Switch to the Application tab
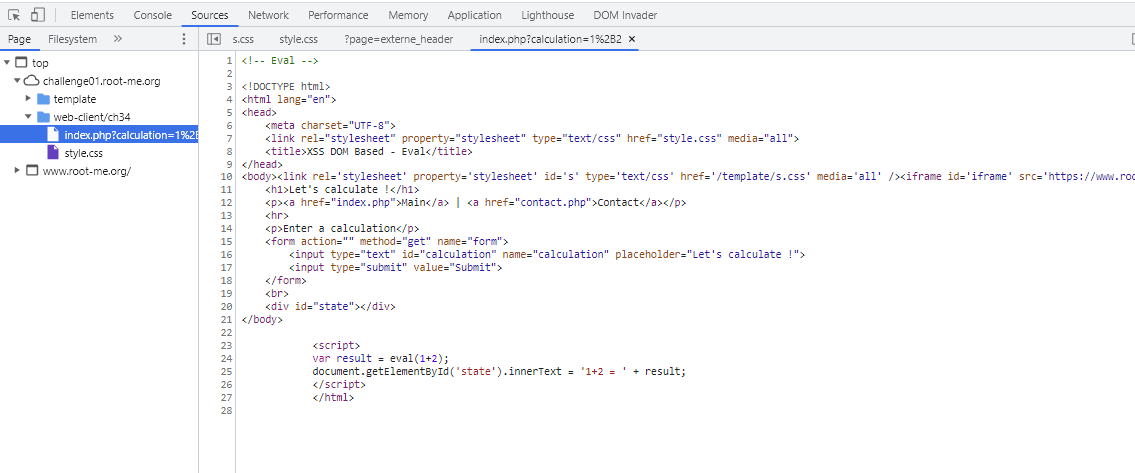The width and height of the screenshot is (1135, 473). [474, 15]
